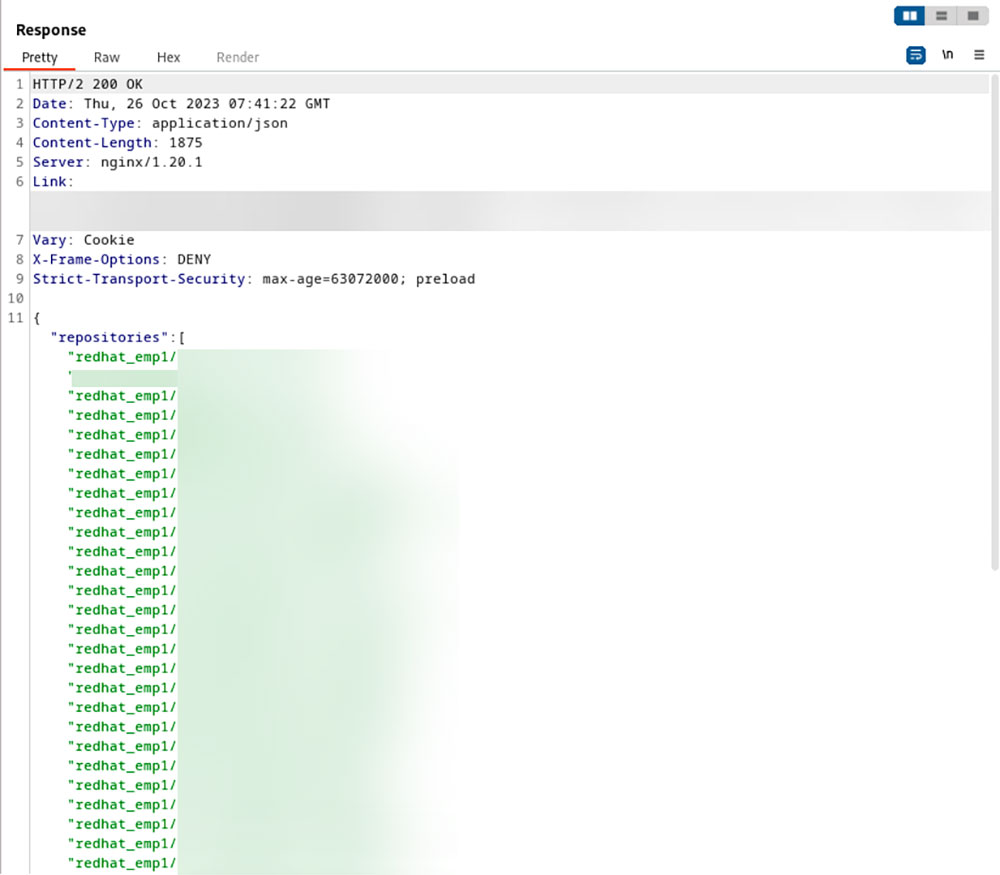
Task: Click the Strict-Transport-Security header line
Action: pos(254,279)
